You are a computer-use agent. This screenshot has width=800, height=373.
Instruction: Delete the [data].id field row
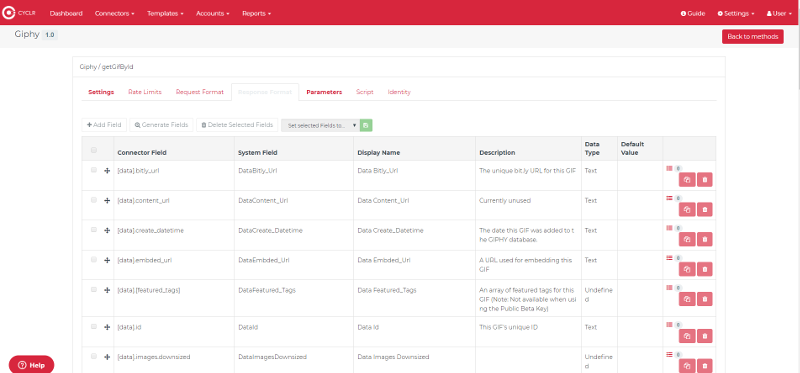tap(705, 336)
